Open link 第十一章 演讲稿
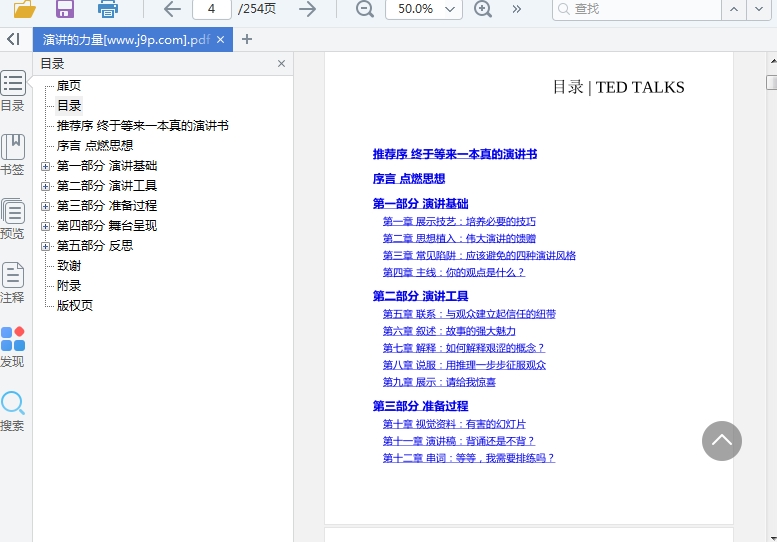Screen dimensions: 777x542 click(x=458, y=440)
